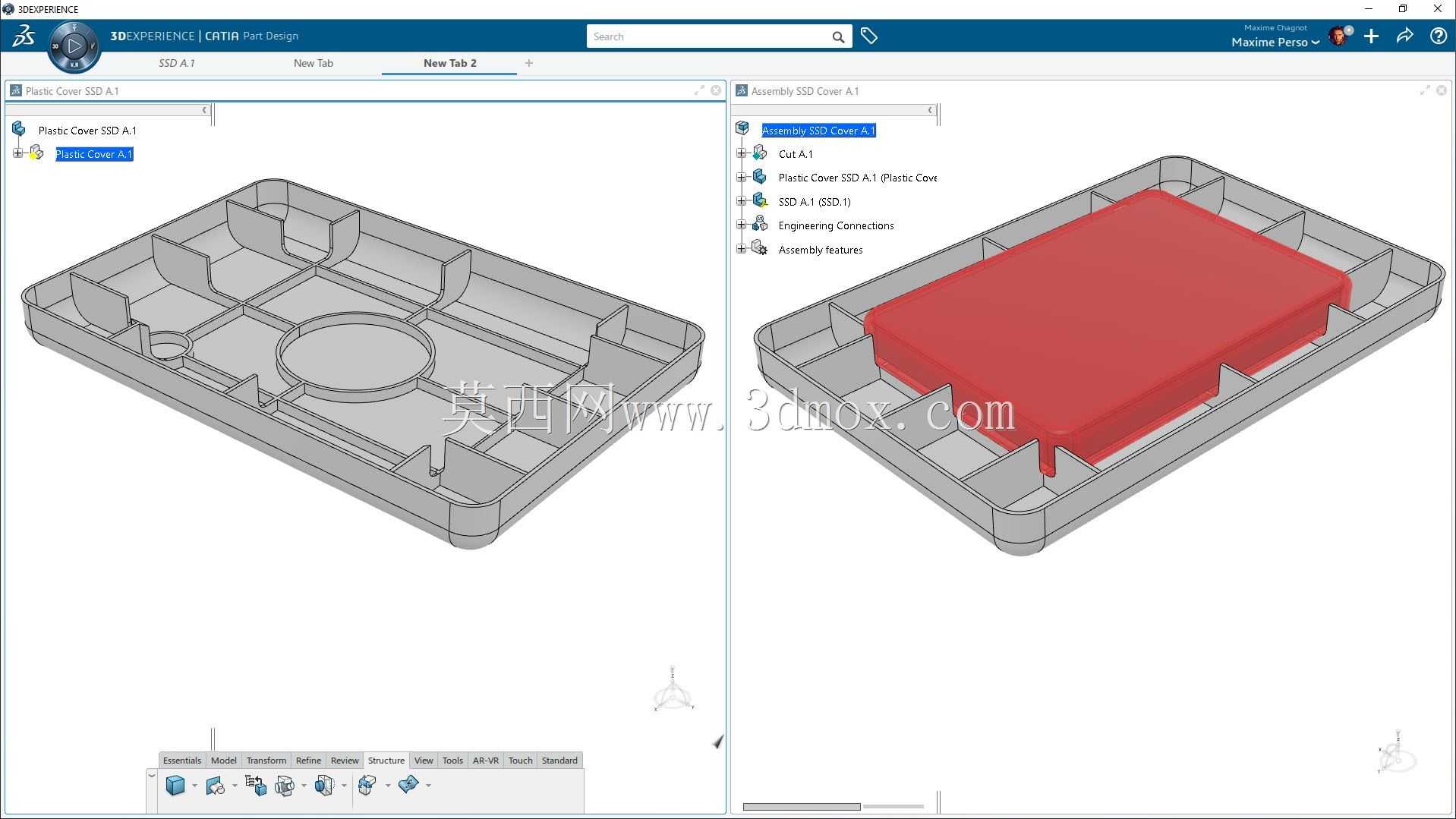The width and height of the screenshot is (1456, 819).
Task: Close the Plastic Cover SSD A.1 panel
Action: [716, 90]
